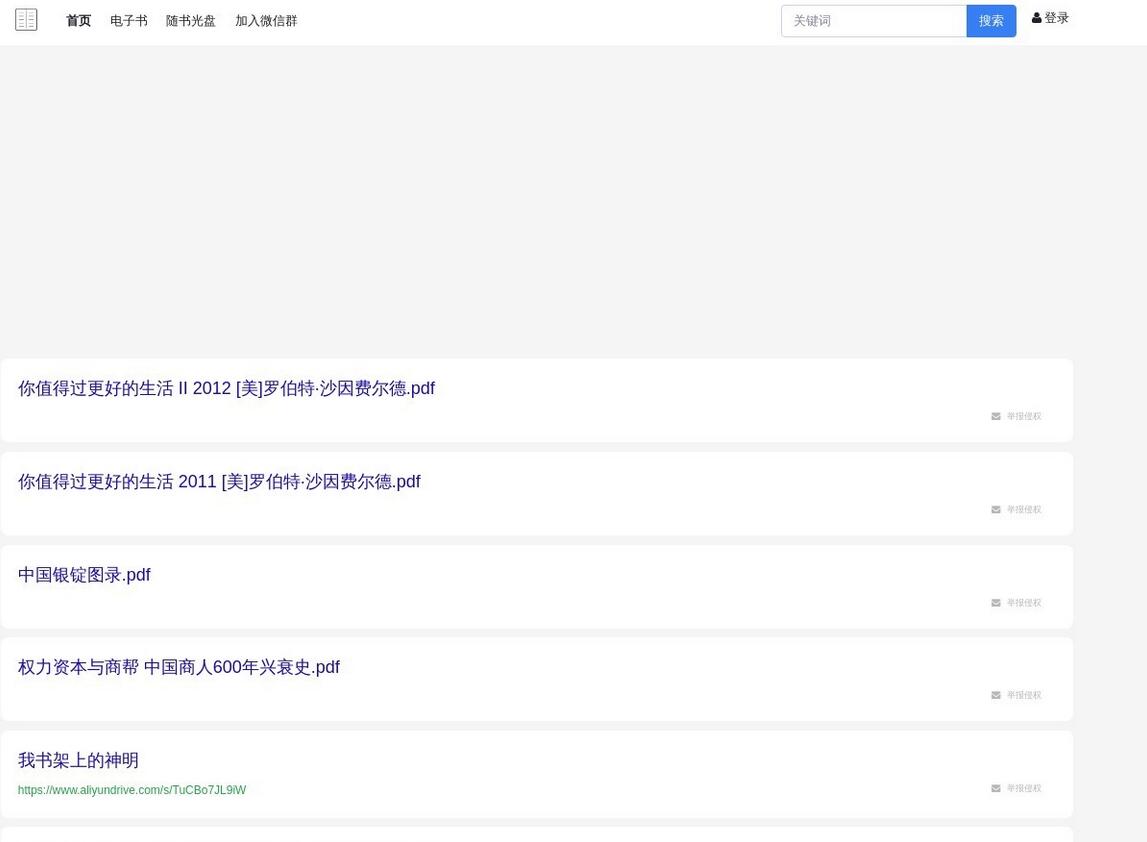Open the 中国银锭图录.pdf link

click(x=84, y=575)
